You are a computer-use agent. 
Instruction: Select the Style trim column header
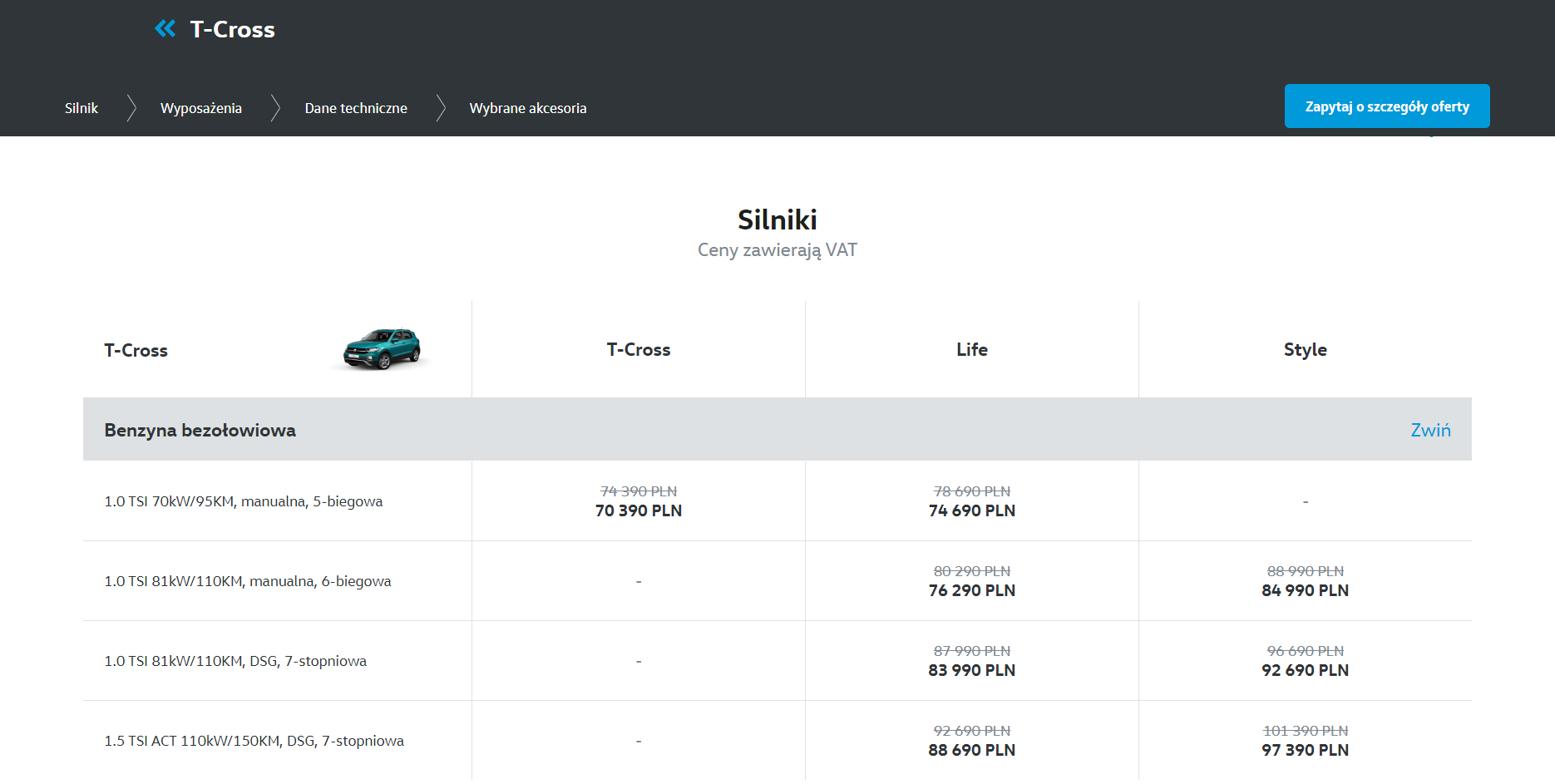pos(1306,350)
